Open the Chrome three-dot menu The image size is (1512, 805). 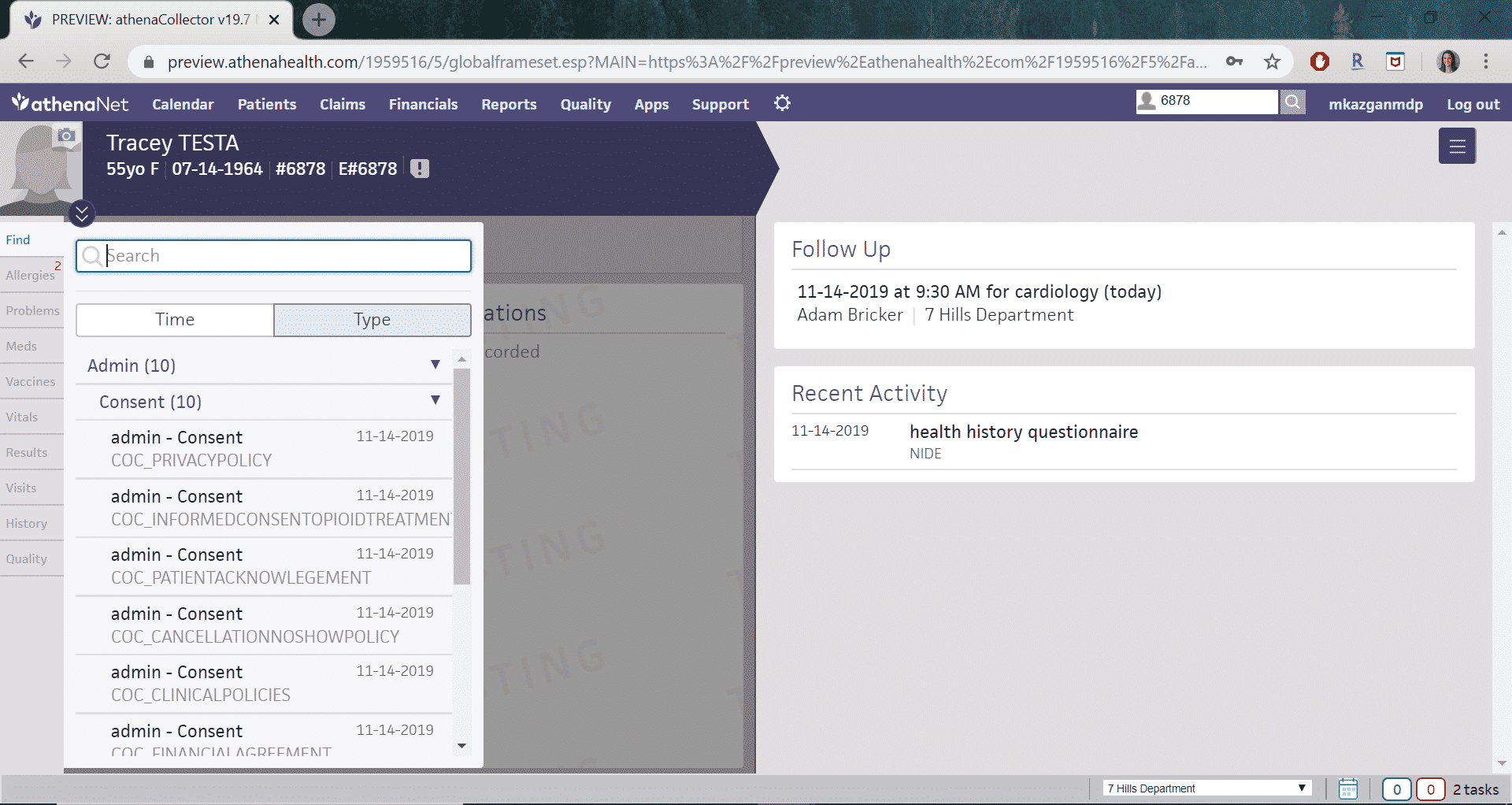coord(1486,61)
